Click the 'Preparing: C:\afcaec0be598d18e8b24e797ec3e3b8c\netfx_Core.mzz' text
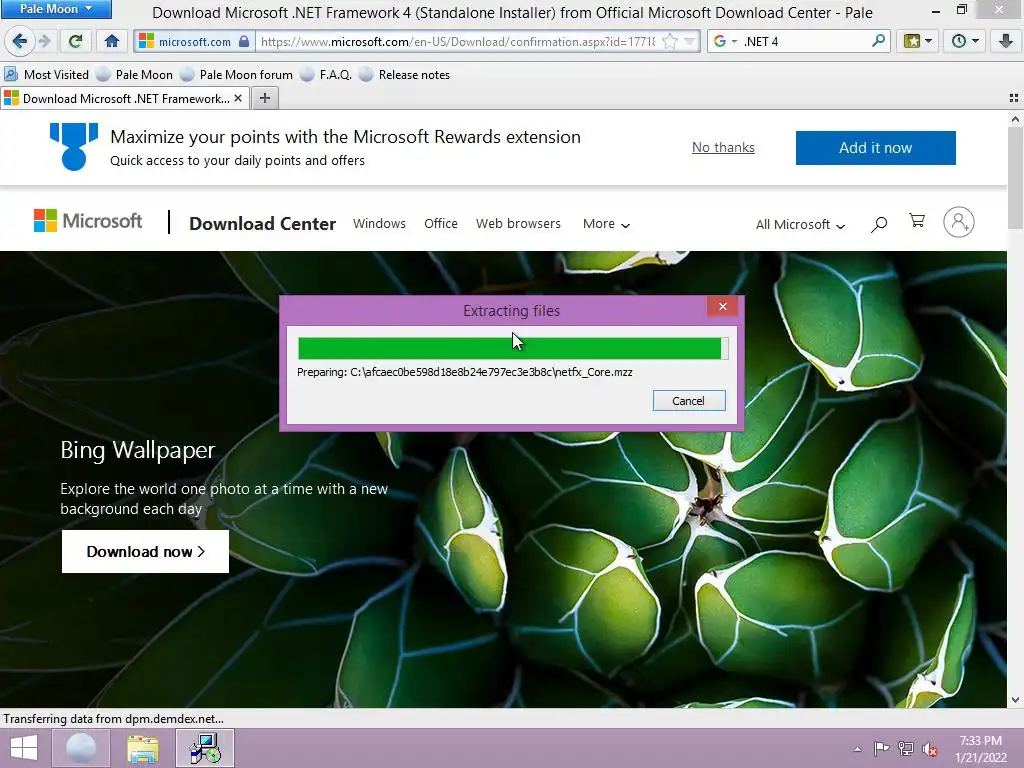1024x768 pixels. pos(464,372)
